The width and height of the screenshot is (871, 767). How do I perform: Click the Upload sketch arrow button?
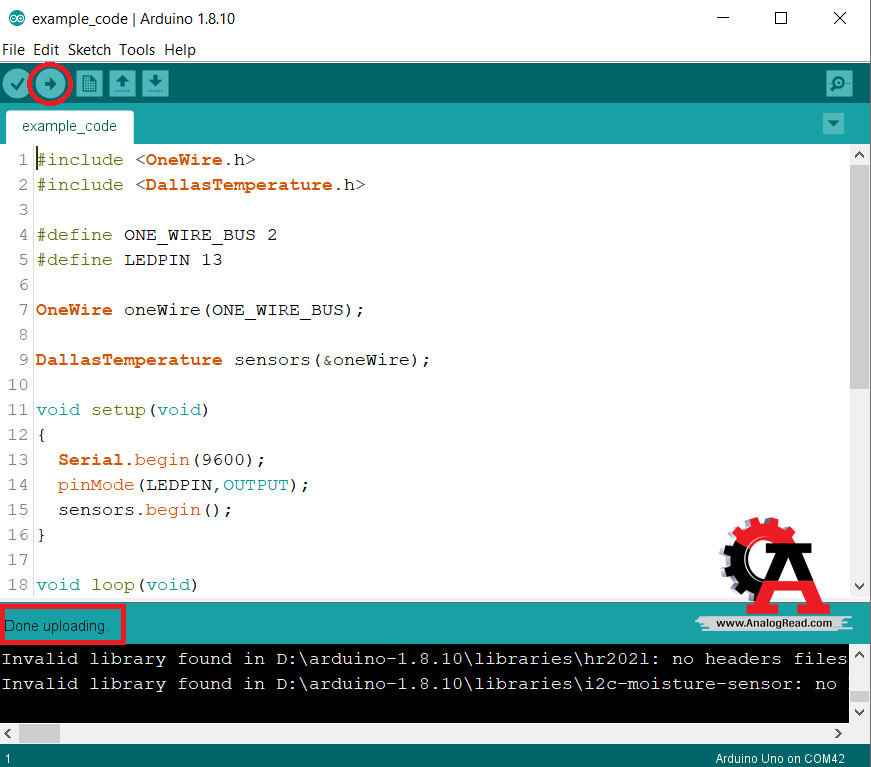click(50, 84)
